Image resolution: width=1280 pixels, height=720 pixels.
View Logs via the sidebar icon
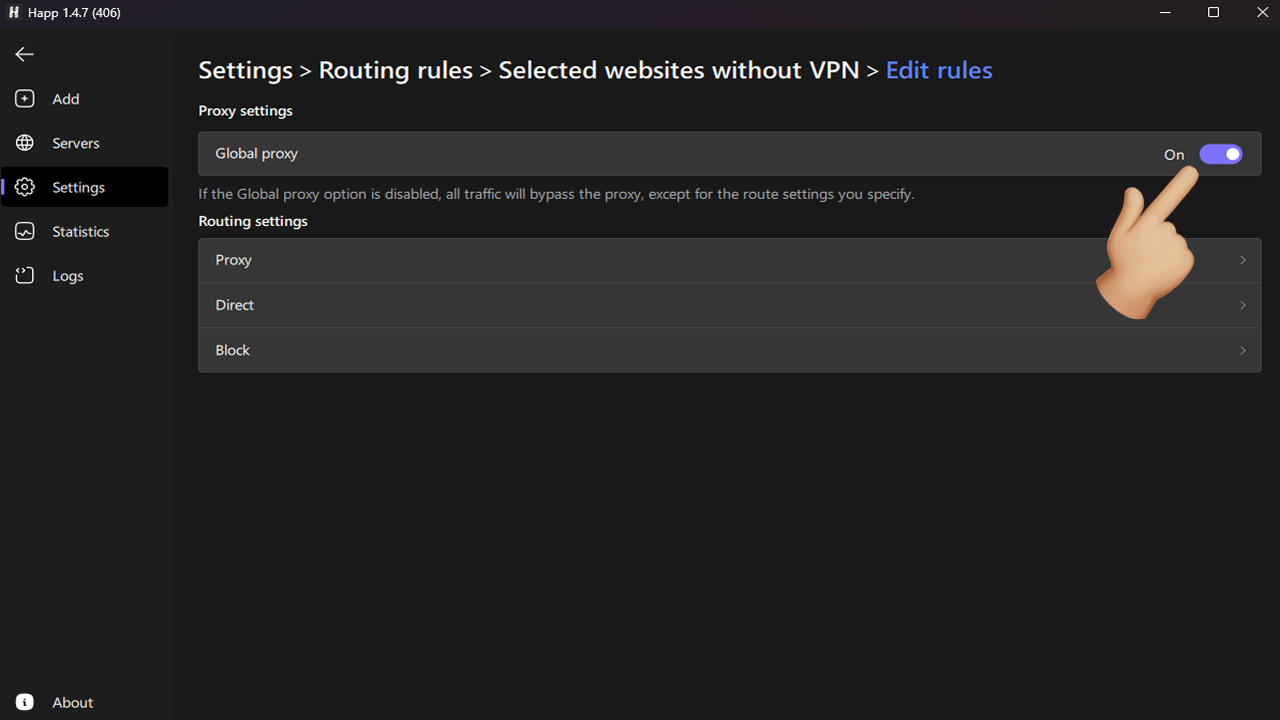click(24, 275)
